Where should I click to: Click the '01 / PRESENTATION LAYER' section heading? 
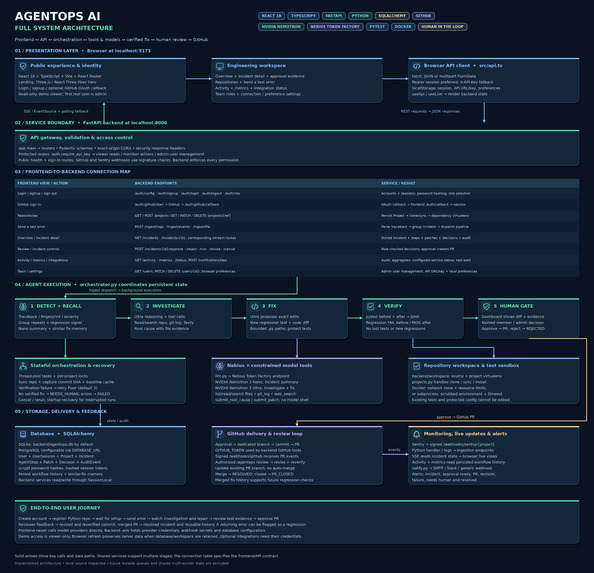pos(47,51)
